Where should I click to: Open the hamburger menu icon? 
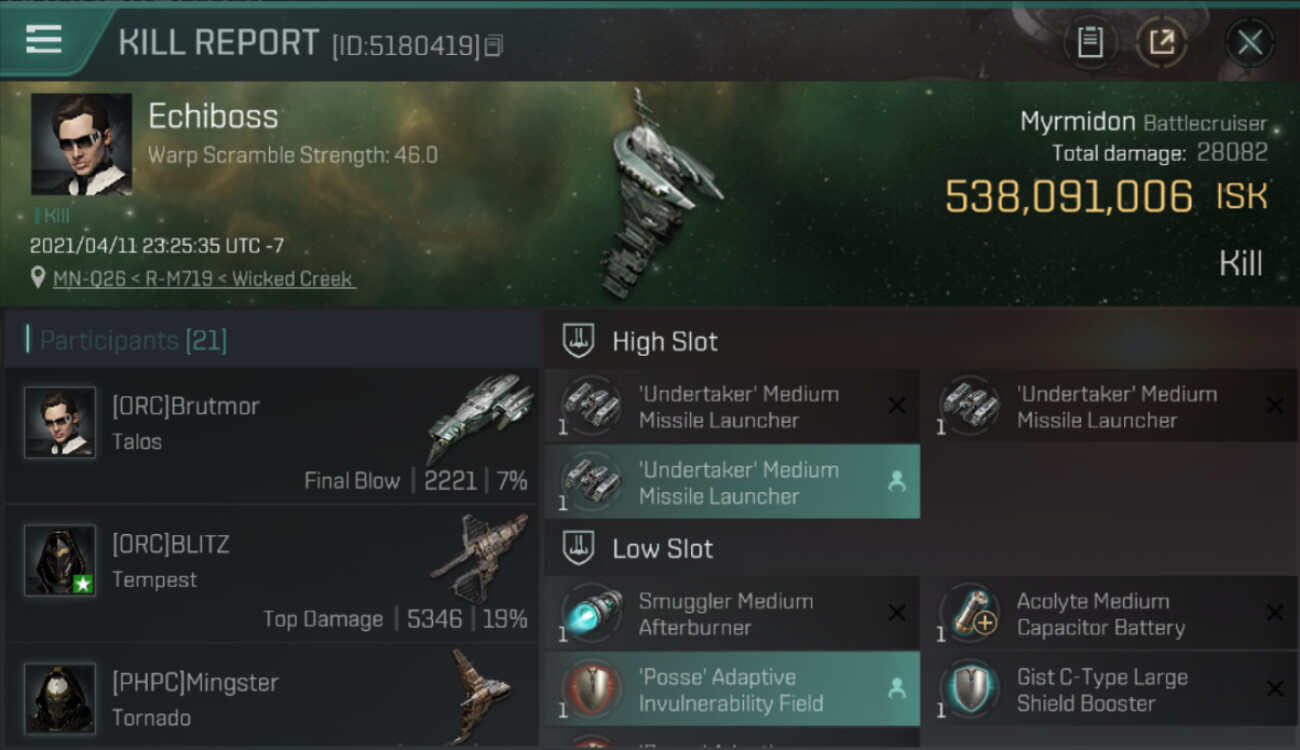(x=43, y=40)
